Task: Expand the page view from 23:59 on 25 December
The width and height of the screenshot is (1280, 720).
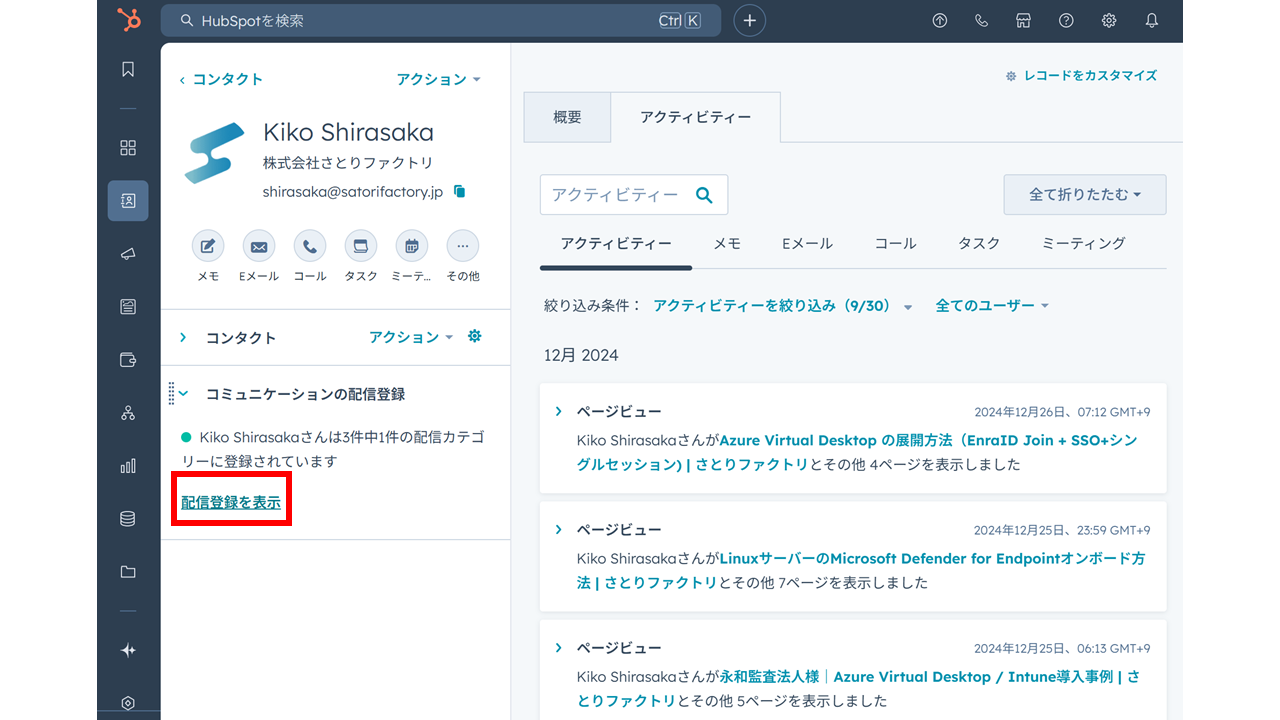Action: 559,529
